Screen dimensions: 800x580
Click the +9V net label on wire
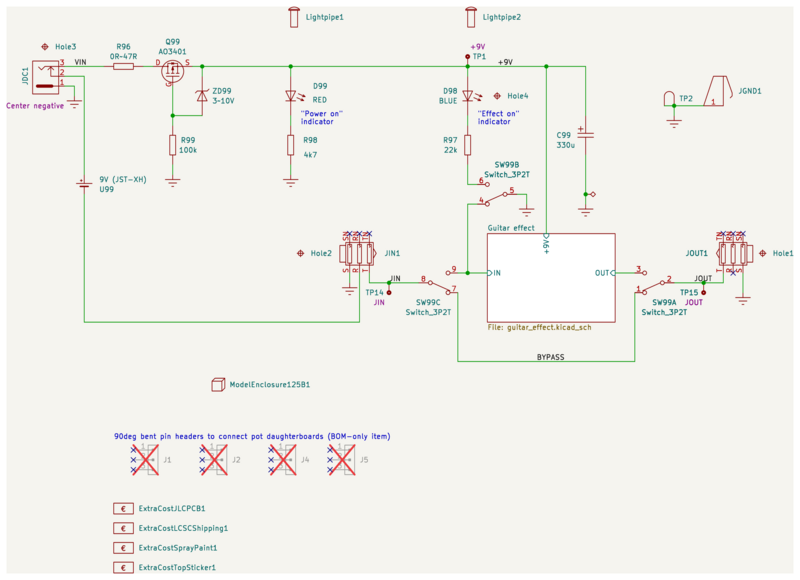505,62
